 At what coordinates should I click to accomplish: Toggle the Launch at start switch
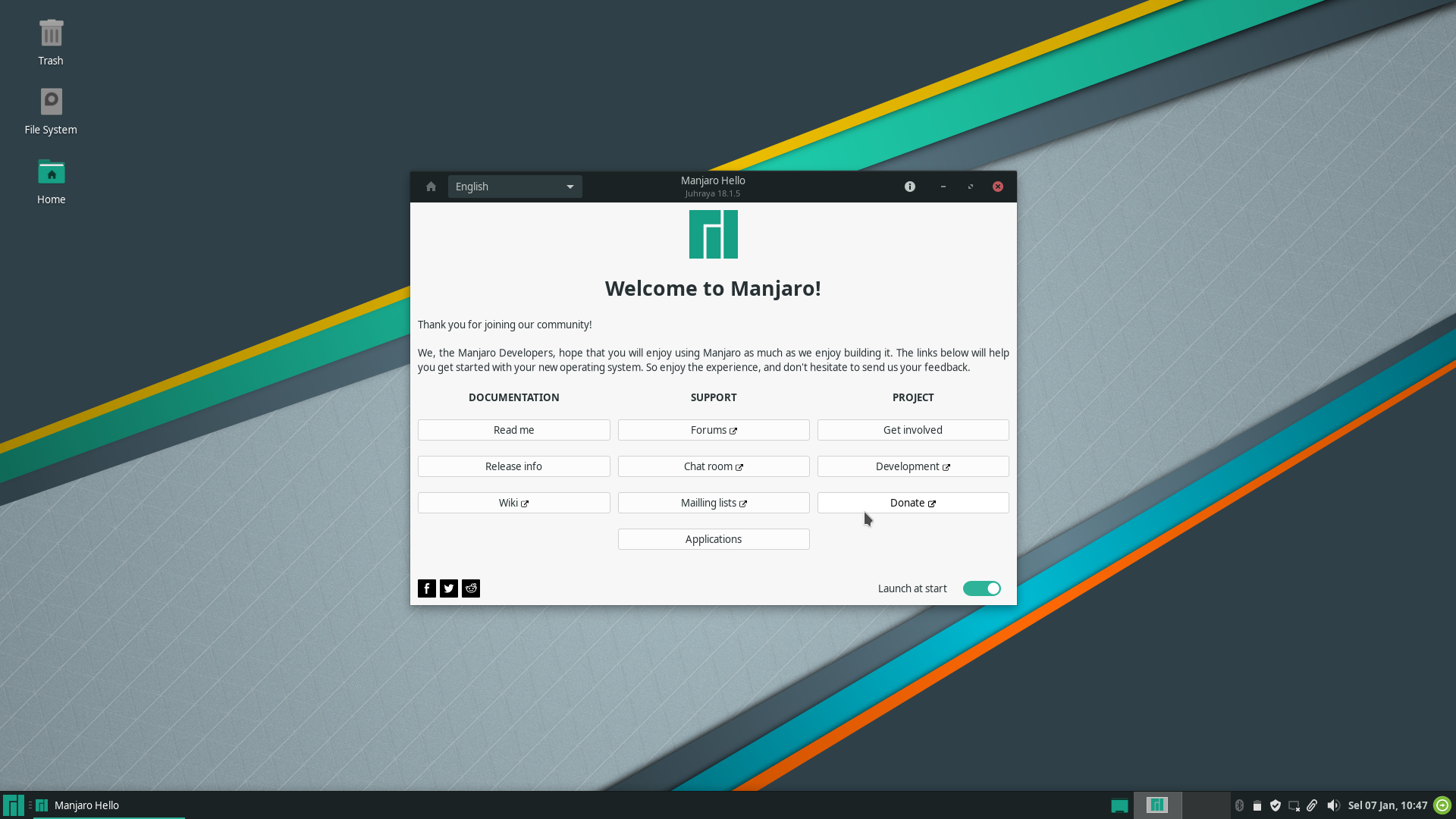click(982, 588)
